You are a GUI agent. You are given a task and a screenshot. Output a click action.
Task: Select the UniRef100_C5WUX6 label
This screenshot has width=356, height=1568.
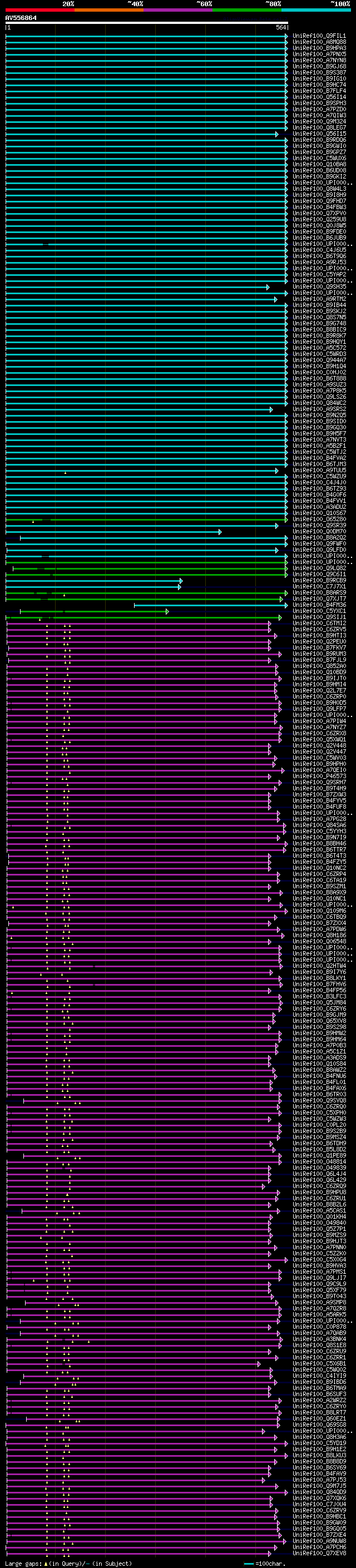319,159
